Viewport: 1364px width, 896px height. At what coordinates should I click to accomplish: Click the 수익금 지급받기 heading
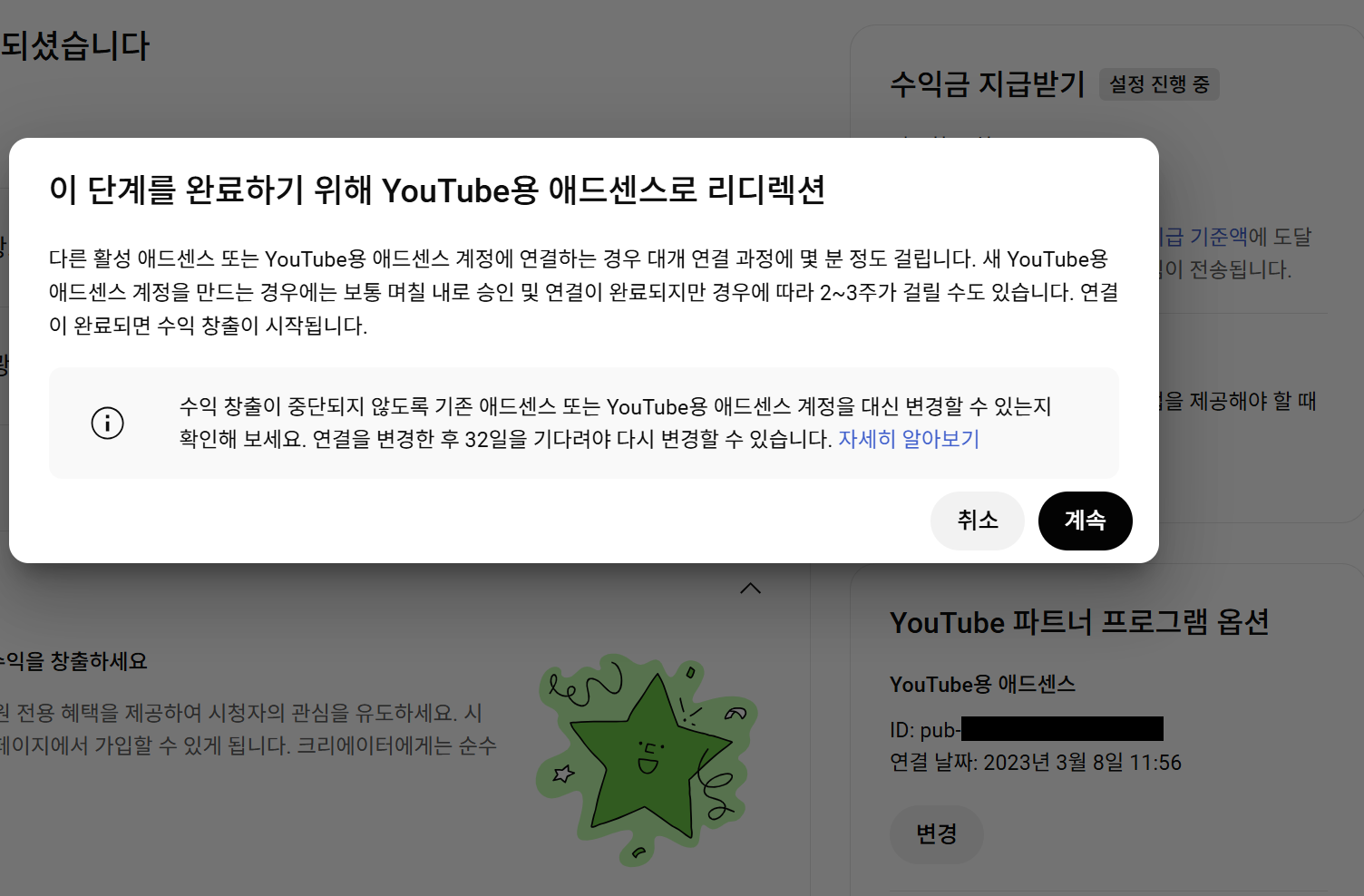pyautogui.click(x=988, y=84)
